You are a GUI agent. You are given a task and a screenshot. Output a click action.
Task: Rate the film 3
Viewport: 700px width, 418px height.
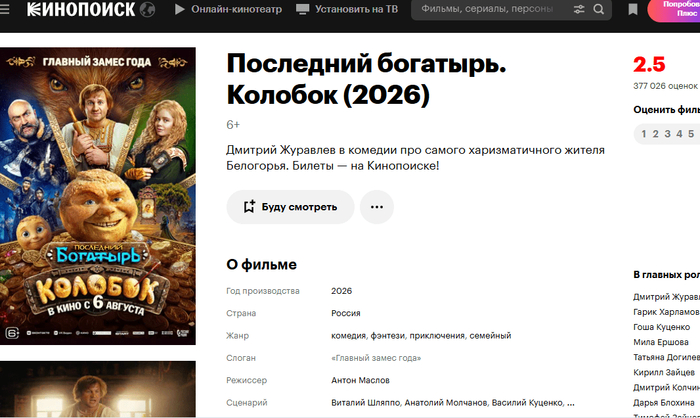click(667, 134)
